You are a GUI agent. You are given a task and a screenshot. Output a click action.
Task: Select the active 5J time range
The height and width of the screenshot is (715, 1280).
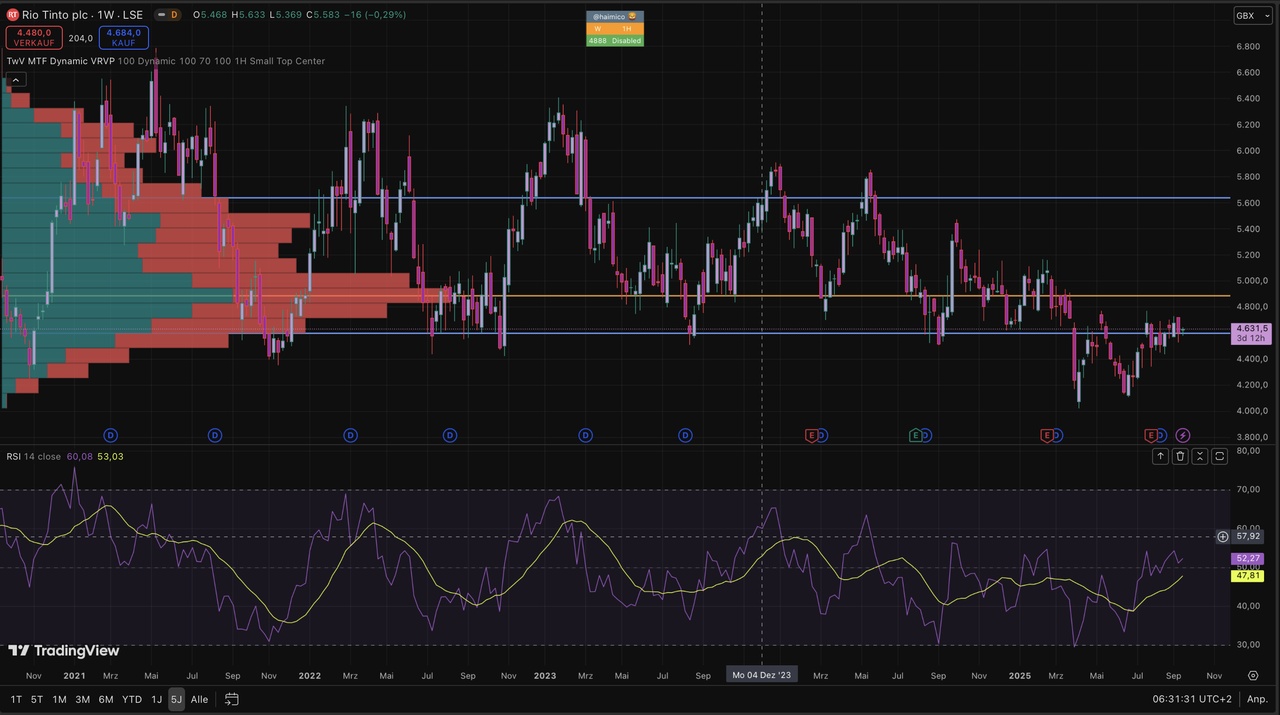point(176,699)
